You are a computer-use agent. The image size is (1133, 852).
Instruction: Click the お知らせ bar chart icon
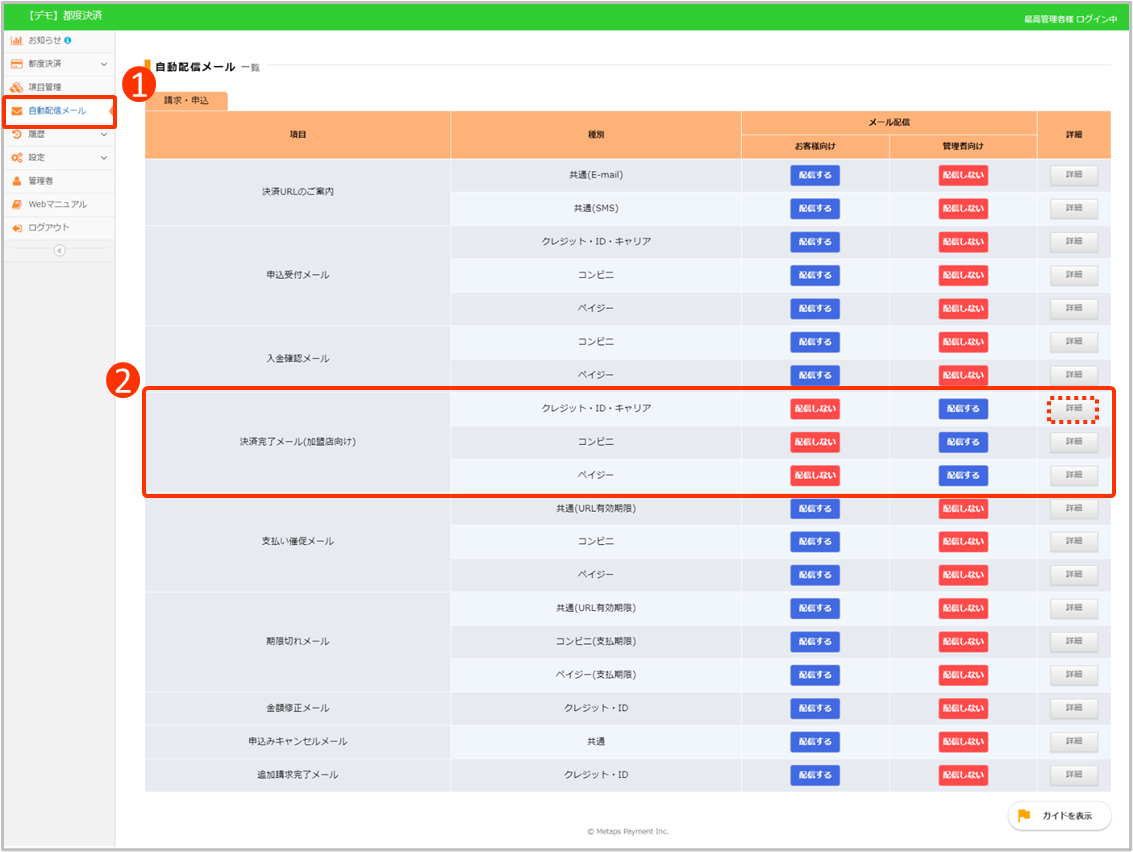click(x=16, y=40)
